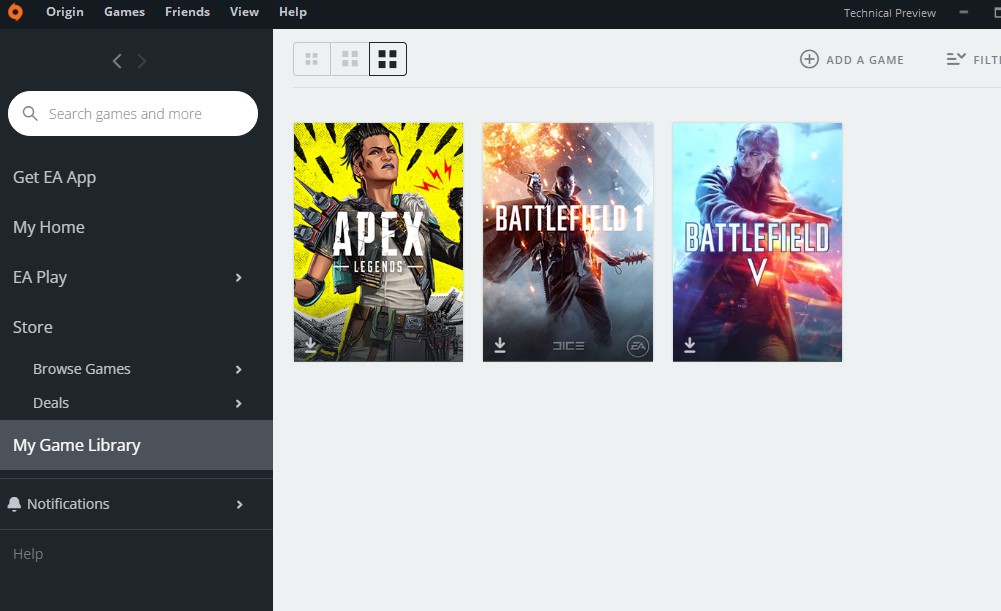Switch to small tile grid view
The image size is (1001, 611).
tap(312, 59)
